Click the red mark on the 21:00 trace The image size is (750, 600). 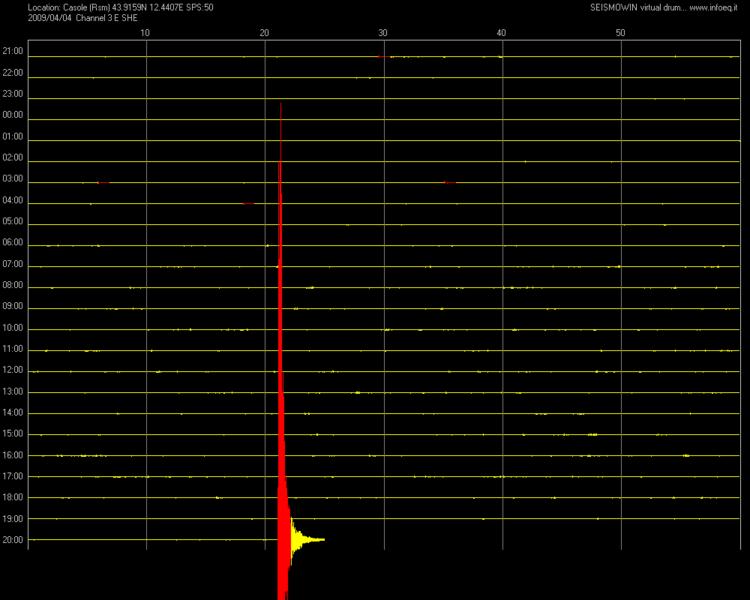coord(380,57)
